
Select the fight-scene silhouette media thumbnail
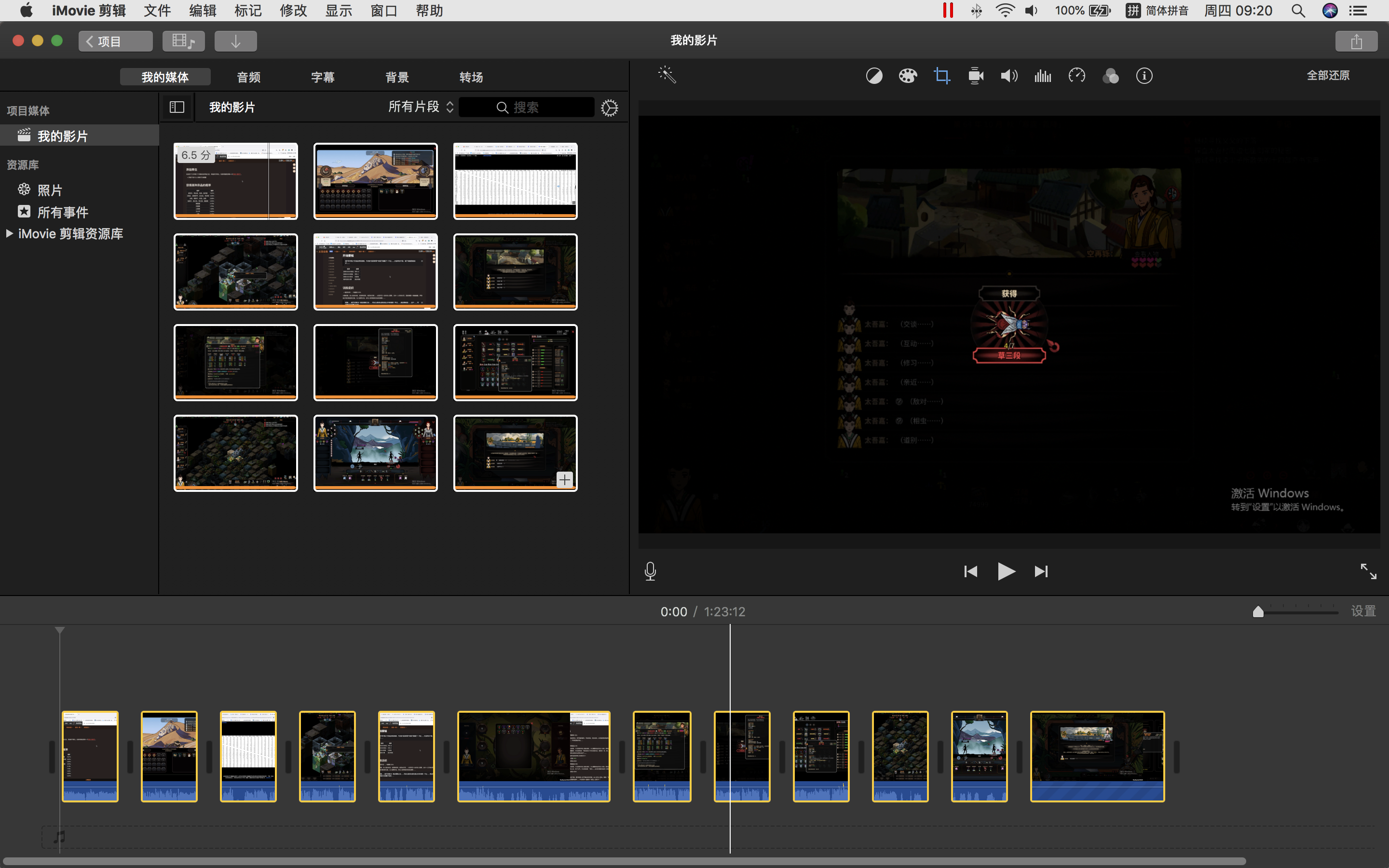tap(375, 453)
